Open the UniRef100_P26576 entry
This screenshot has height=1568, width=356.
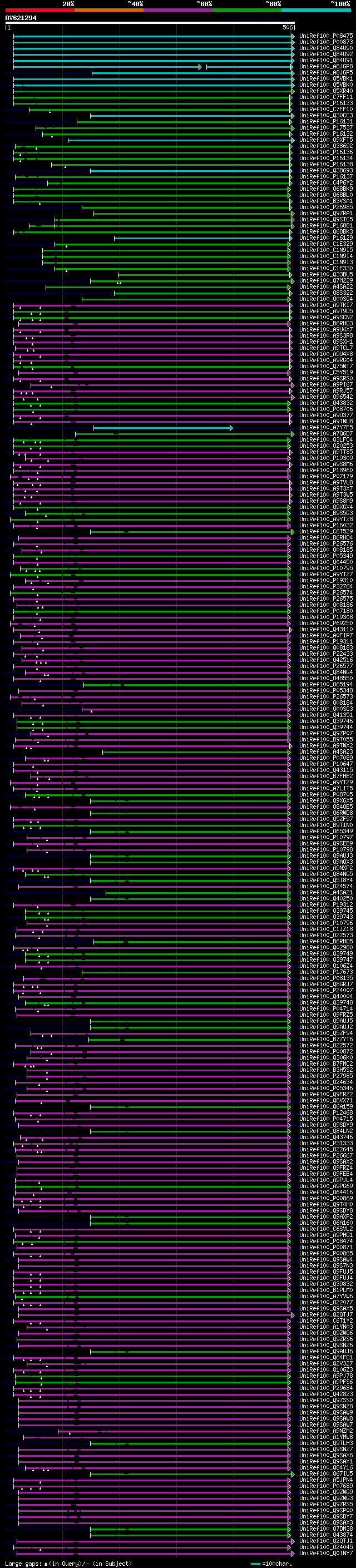tap(326, 544)
